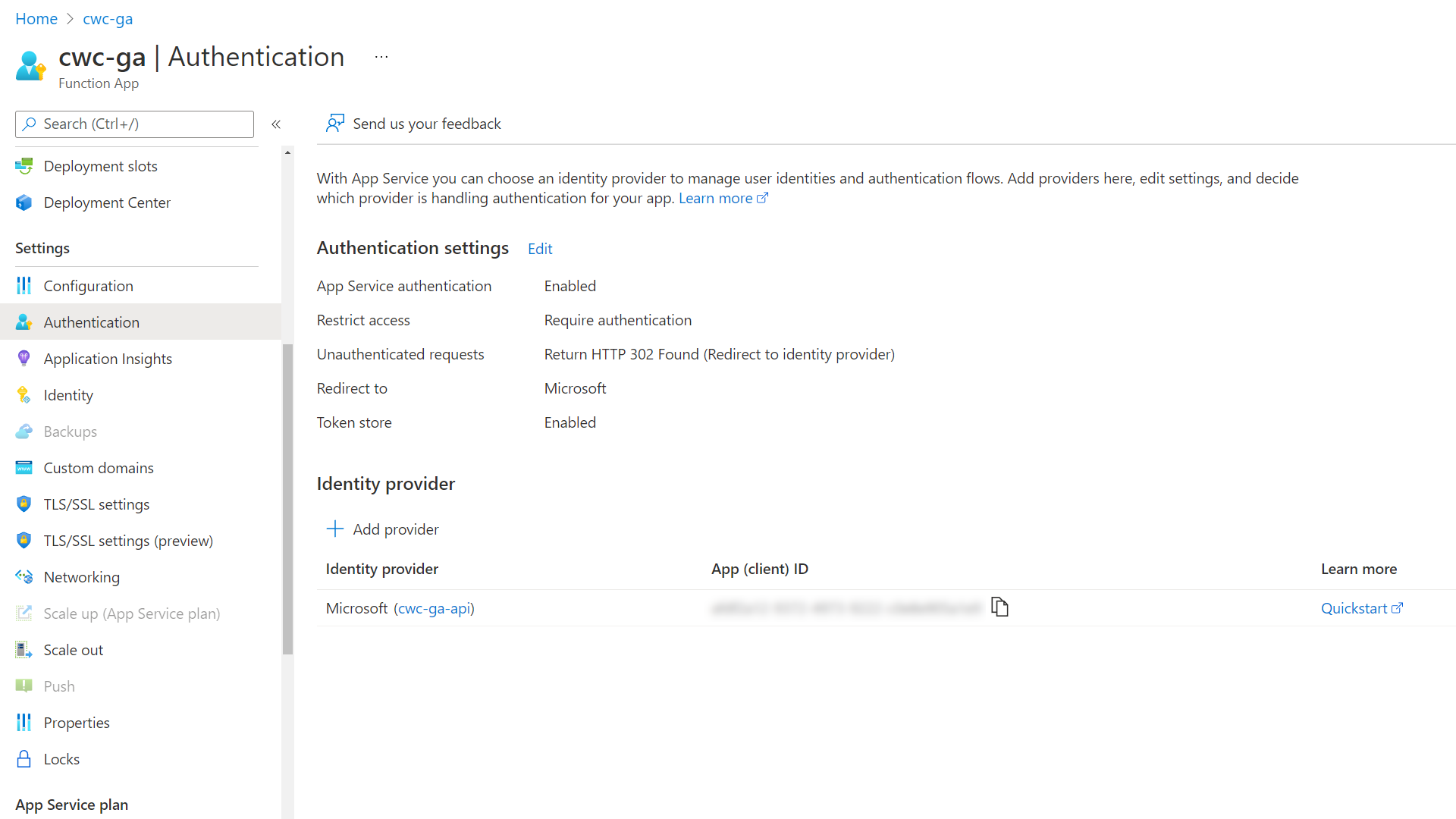Open the Locks settings
Screen dimensions: 1456x819
[x=61, y=758]
